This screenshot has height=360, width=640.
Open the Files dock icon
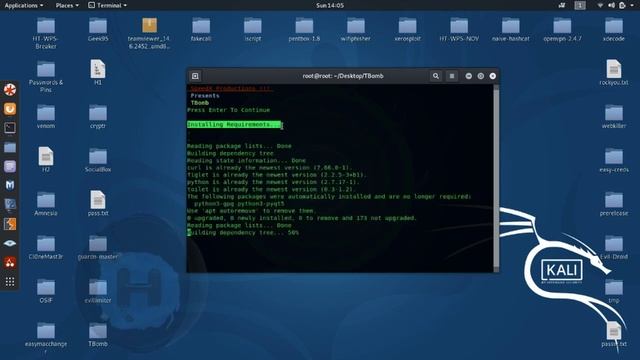tap(10, 147)
